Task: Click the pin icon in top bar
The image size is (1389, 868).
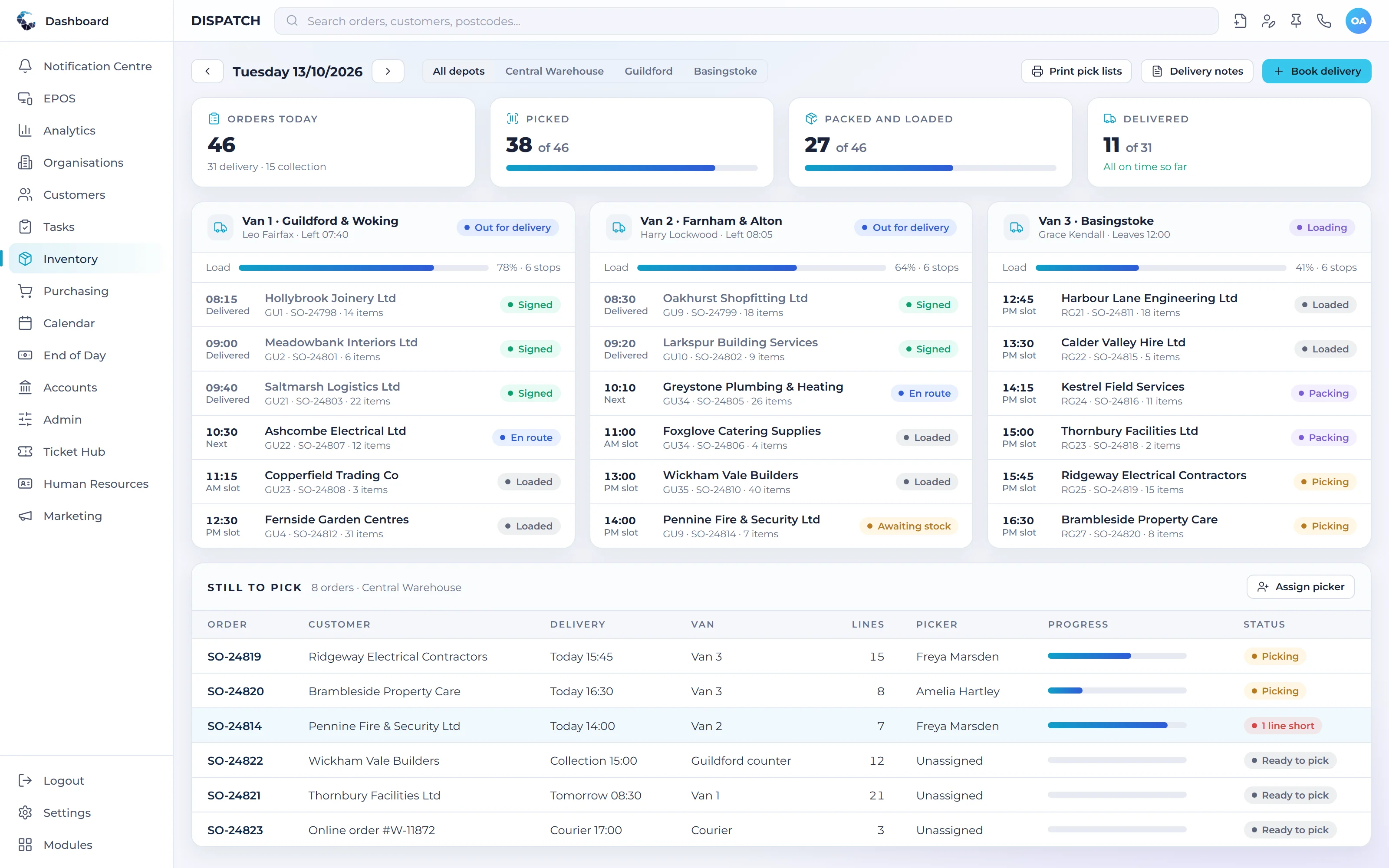Action: [1296, 21]
